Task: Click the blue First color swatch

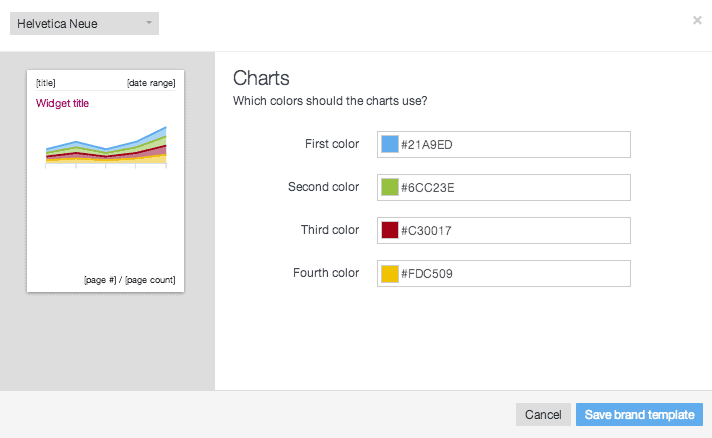Action: [x=390, y=144]
